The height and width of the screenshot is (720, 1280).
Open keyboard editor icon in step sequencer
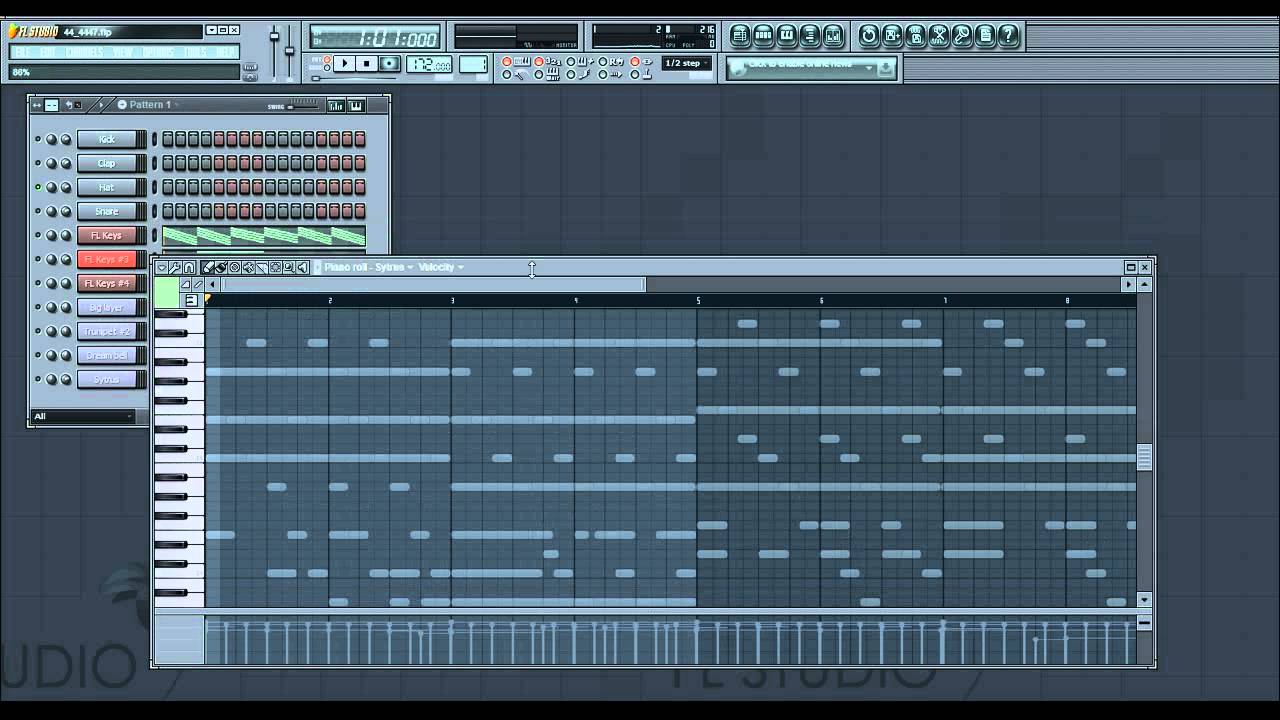(x=355, y=105)
